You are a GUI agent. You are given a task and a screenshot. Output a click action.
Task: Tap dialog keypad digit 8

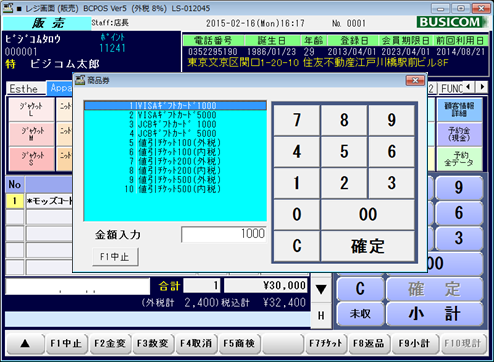(344, 120)
